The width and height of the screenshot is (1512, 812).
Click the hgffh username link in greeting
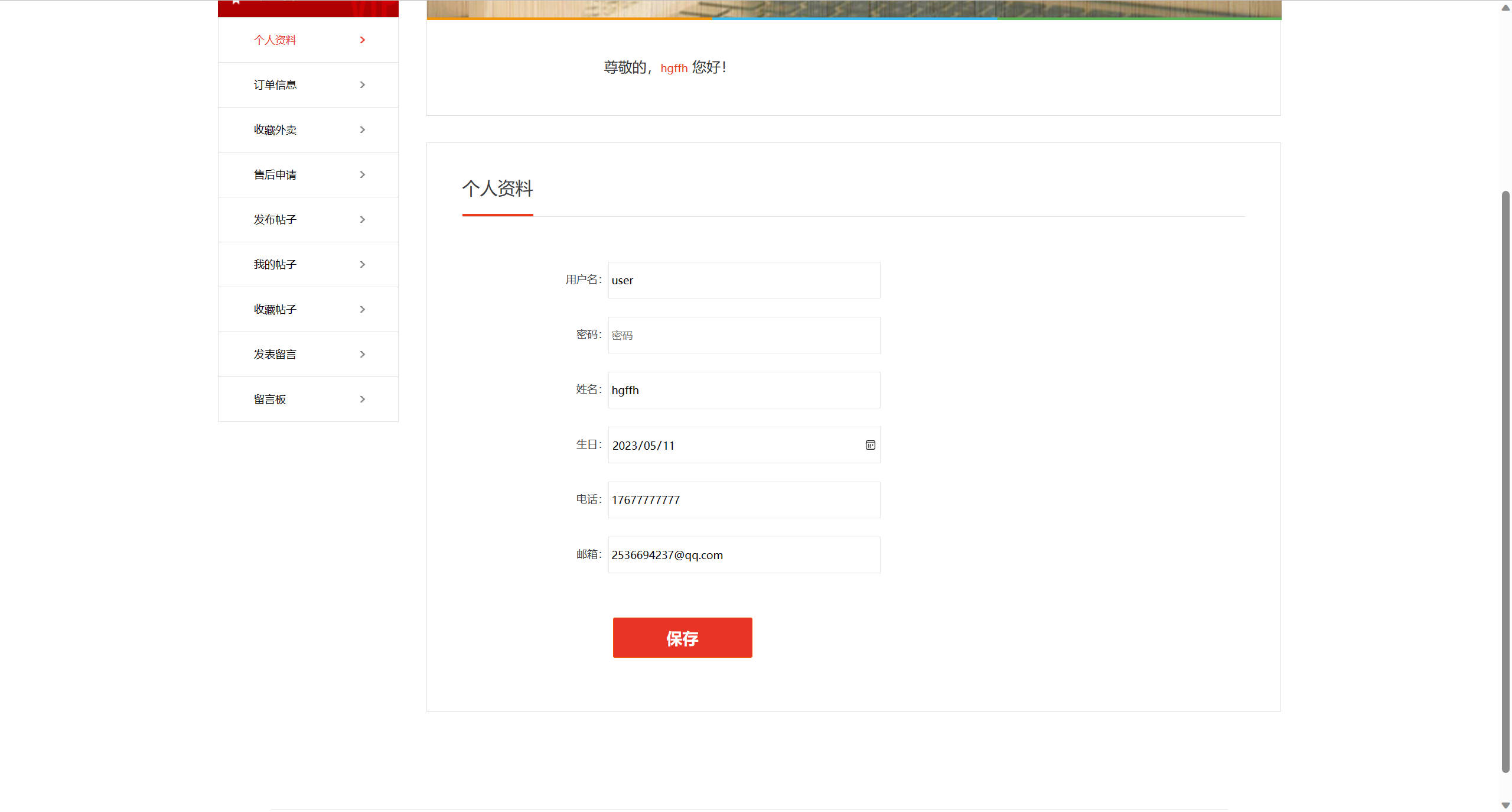(x=674, y=68)
